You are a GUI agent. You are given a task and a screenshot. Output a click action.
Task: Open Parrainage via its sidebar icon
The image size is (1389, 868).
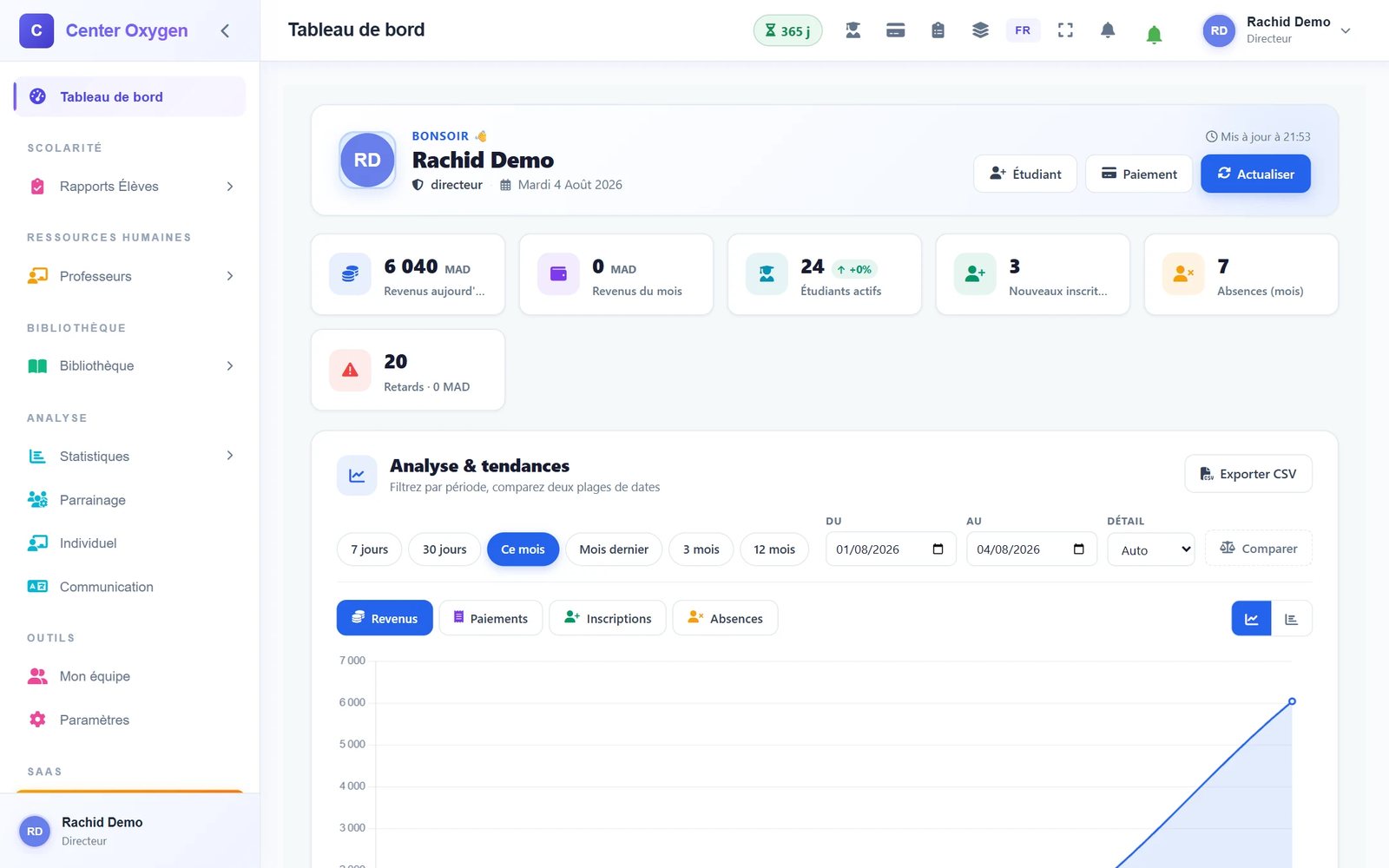click(37, 500)
